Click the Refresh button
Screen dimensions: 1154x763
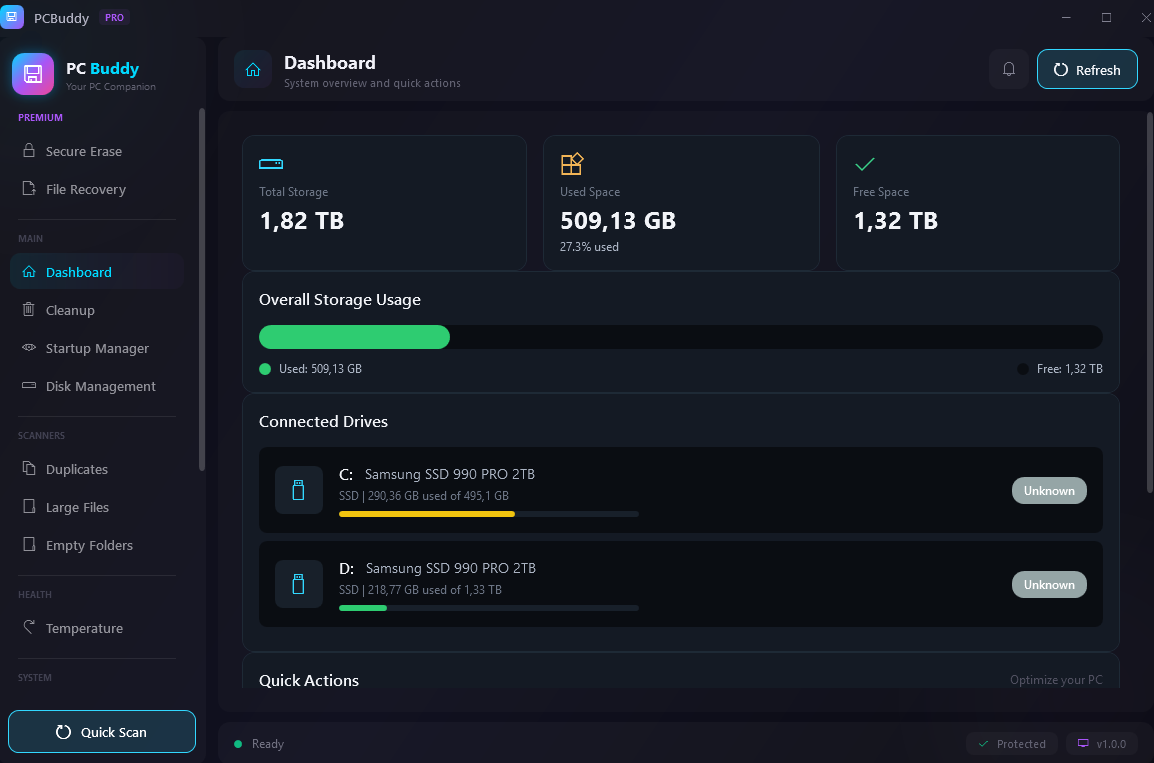1087,69
